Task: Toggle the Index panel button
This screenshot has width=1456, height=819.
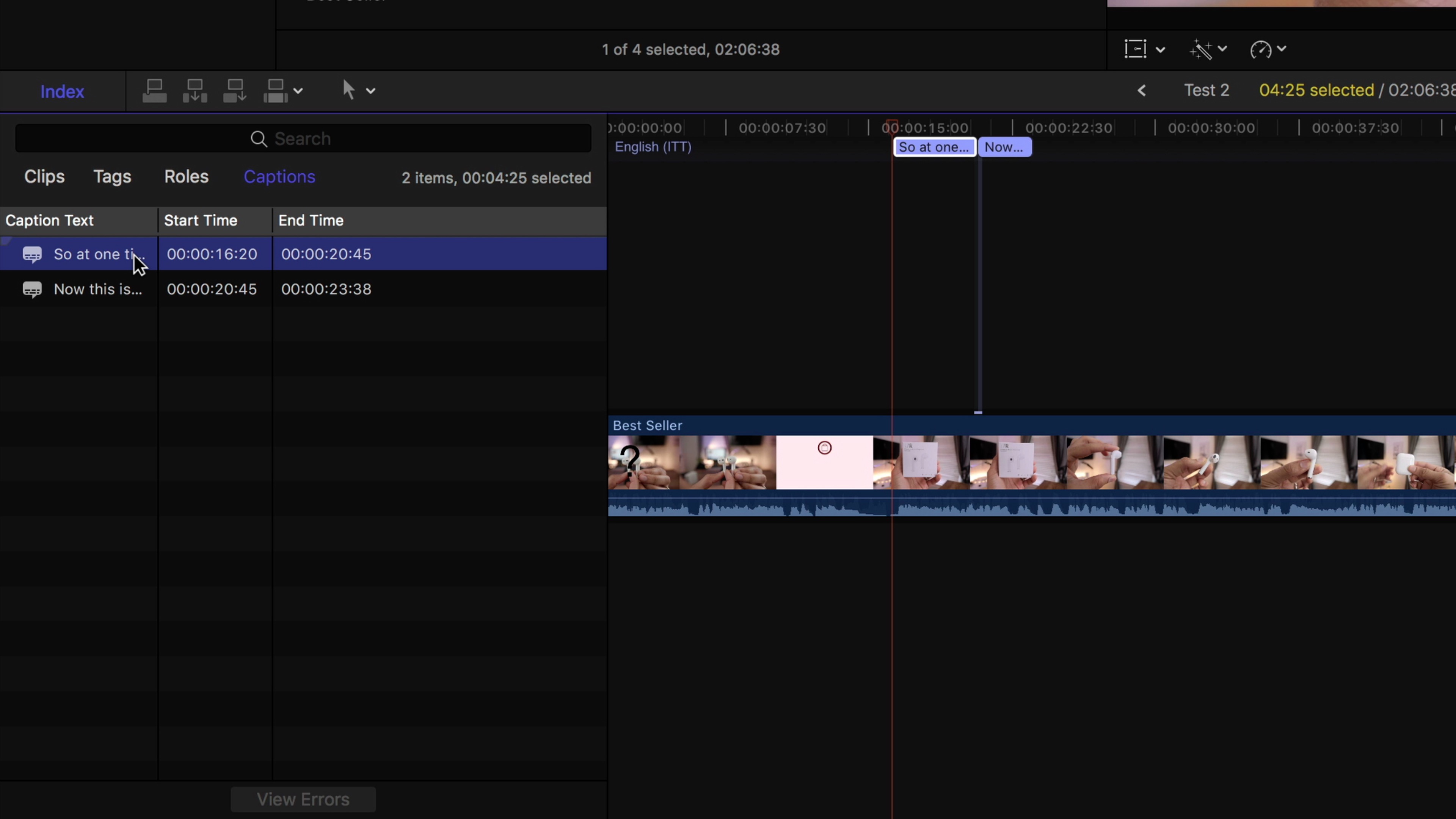Action: (x=62, y=91)
